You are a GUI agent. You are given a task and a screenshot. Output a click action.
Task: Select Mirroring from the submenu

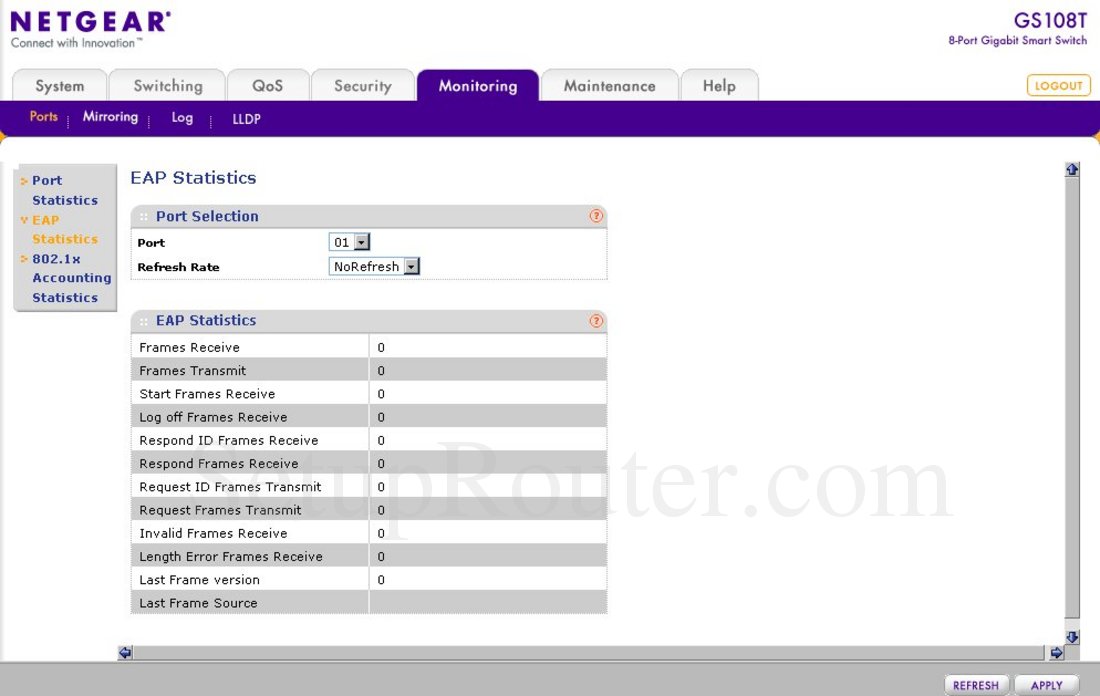(x=110, y=117)
